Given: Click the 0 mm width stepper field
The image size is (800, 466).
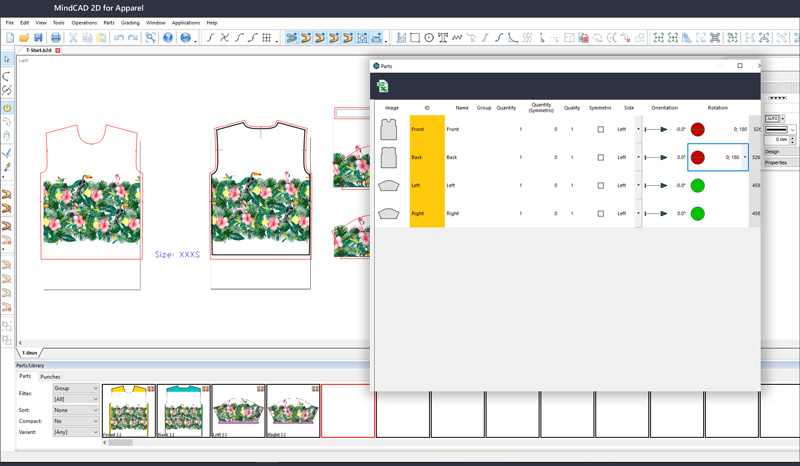Looking at the screenshot, I should tap(778, 139).
